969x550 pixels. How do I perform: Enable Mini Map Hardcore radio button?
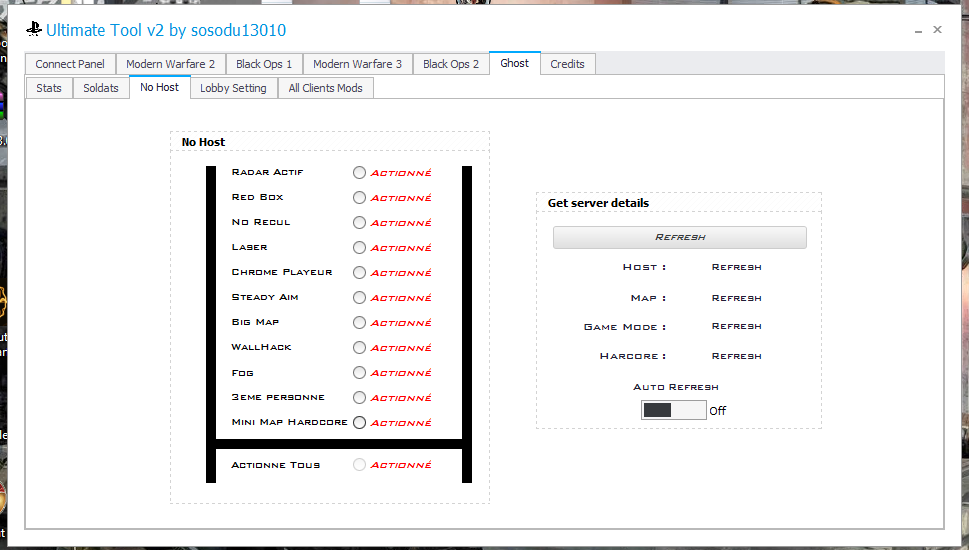pyautogui.click(x=359, y=423)
